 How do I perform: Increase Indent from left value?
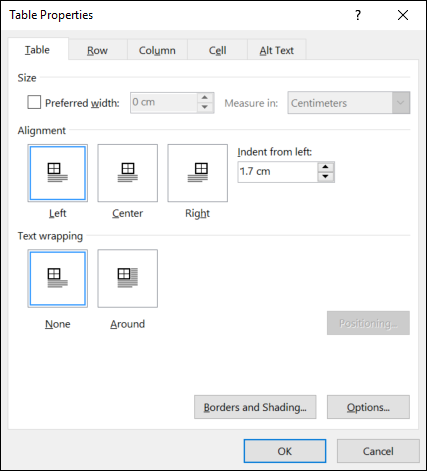(x=326, y=167)
